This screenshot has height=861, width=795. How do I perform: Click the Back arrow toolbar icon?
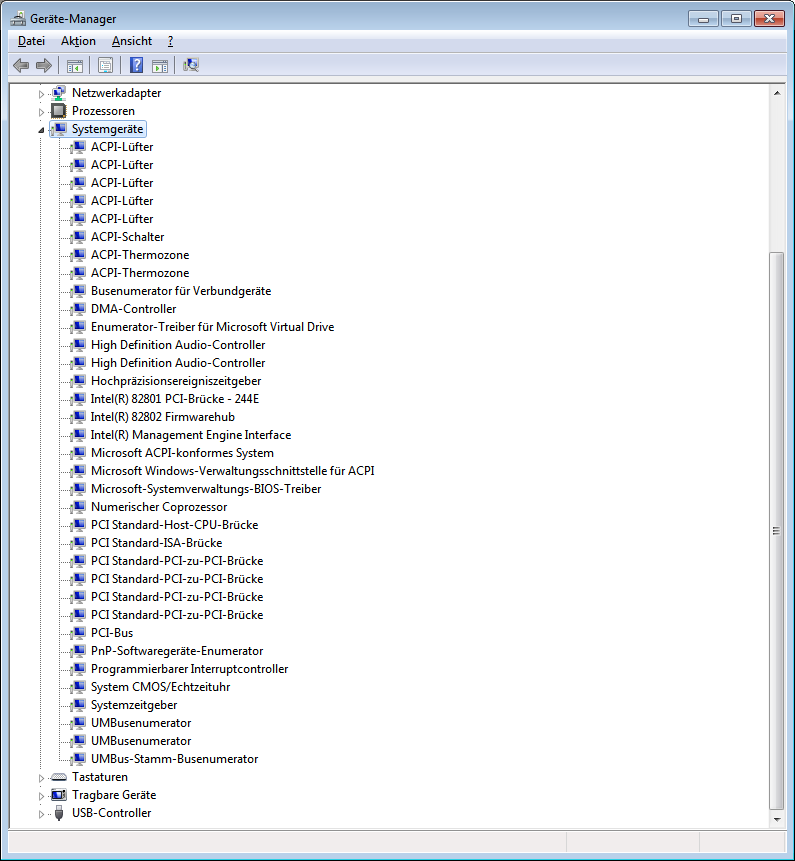(21, 65)
